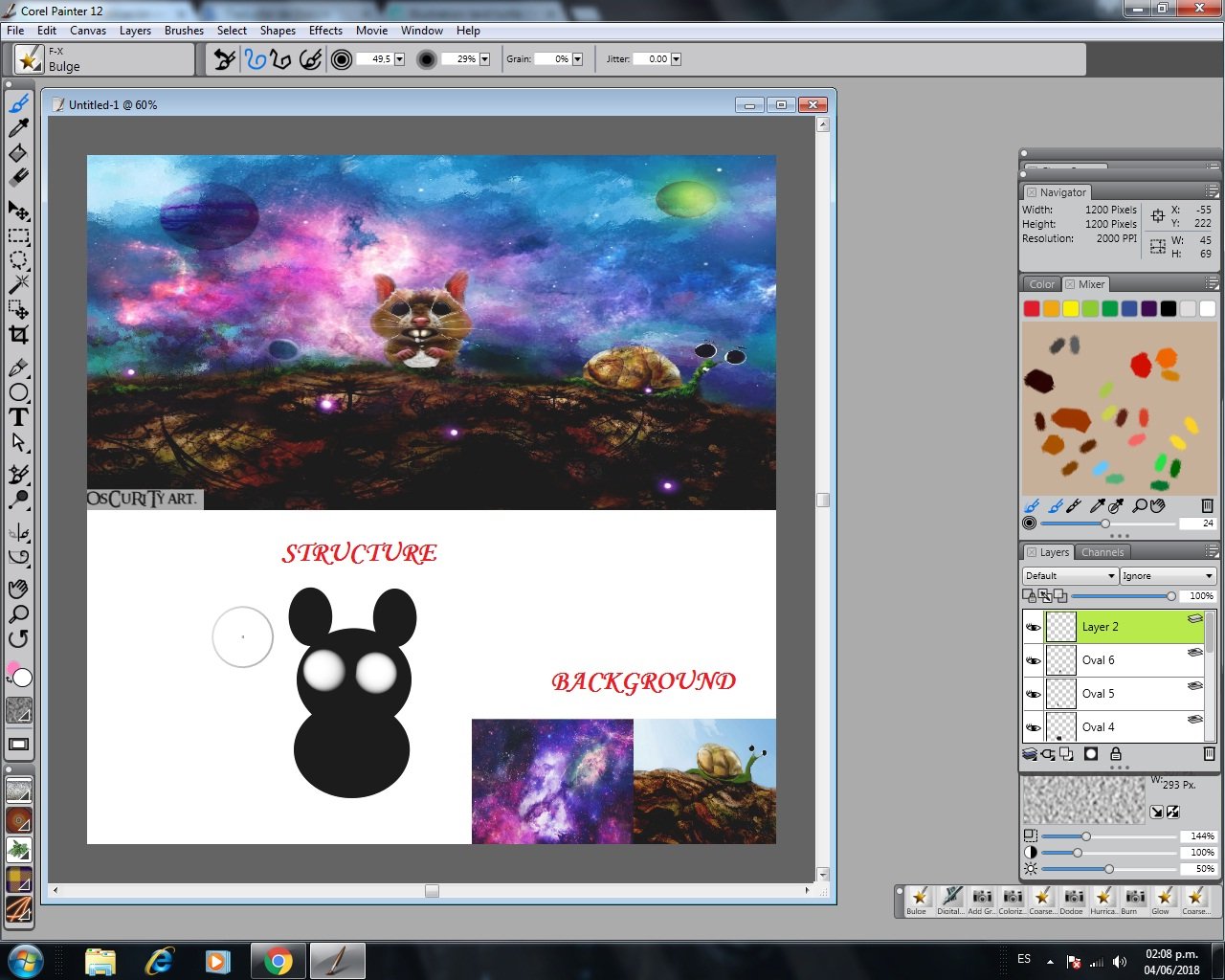Open the Effects menu

point(325,31)
